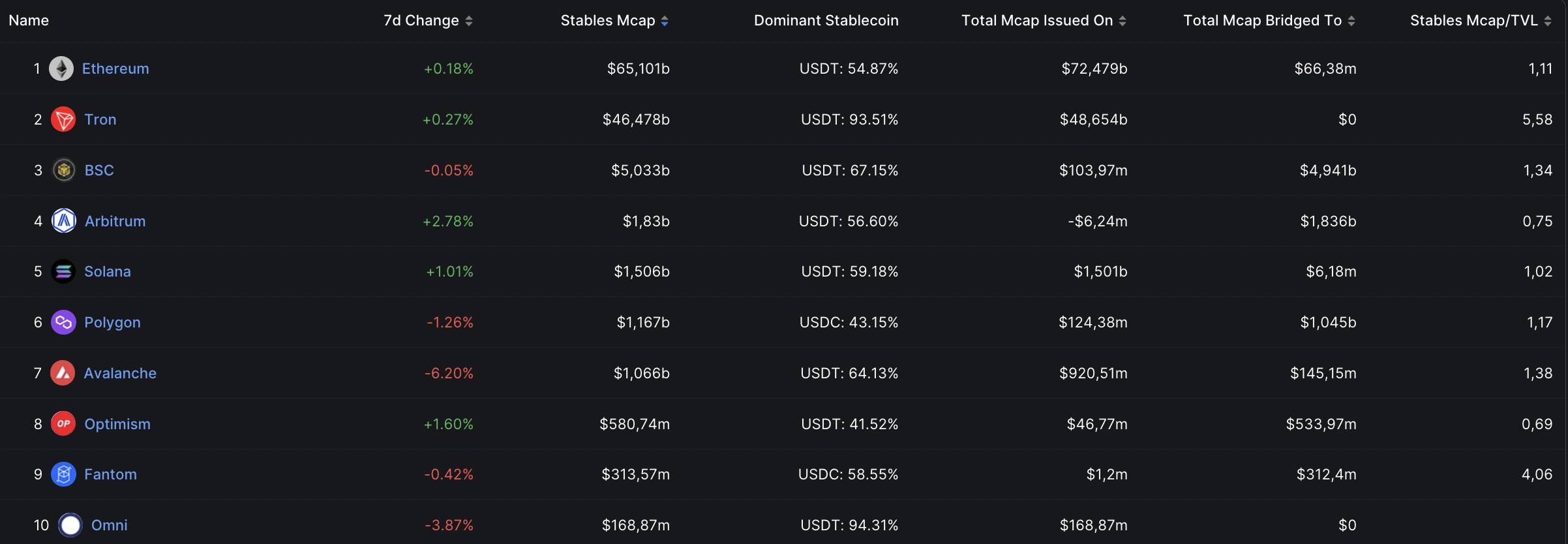
Task: Open the Ethereum chain link
Action: pyautogui.click(x=115, y=68)
